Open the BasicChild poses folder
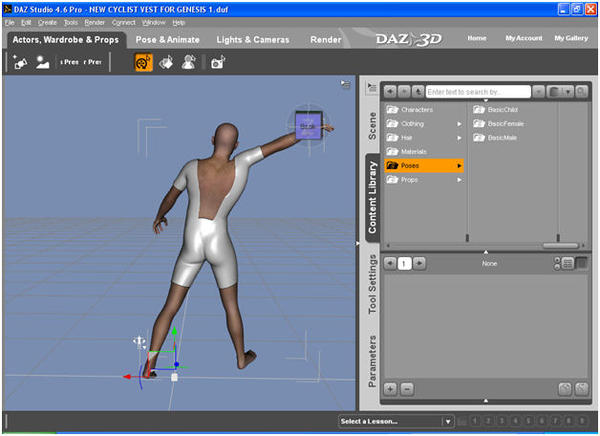 (x=496, y=110)
